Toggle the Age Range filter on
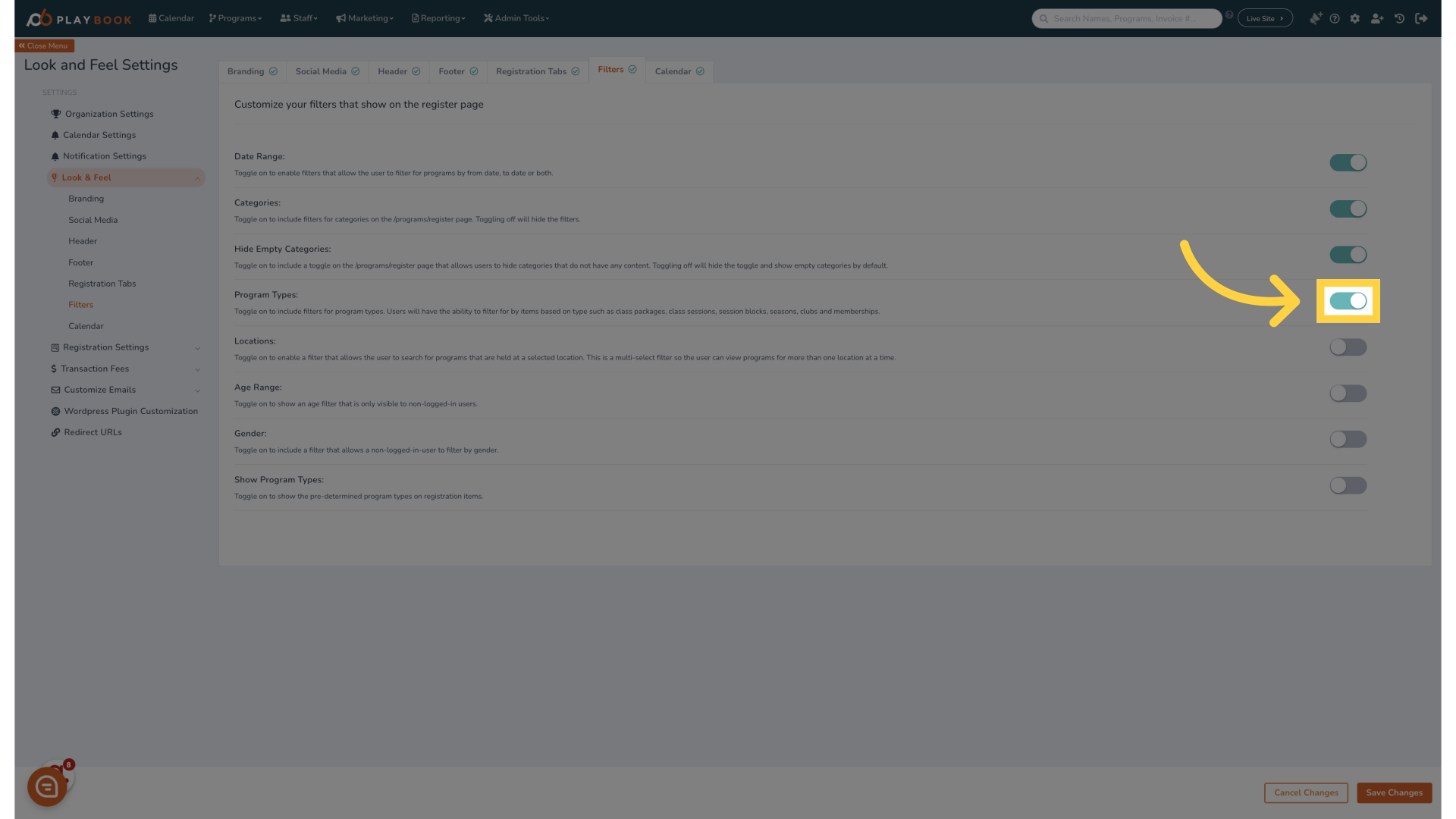The image size is (1456, 819). (x=1347, y=393)
